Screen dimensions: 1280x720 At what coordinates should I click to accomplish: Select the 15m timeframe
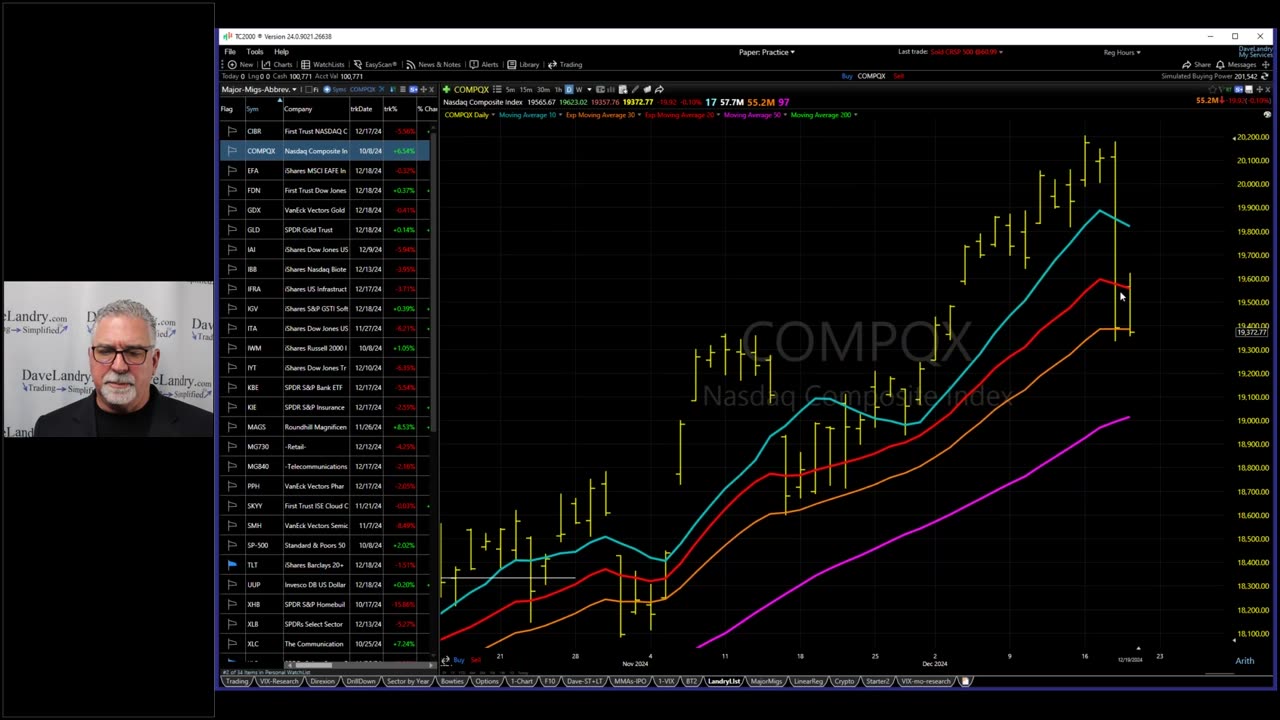[526, 90]
